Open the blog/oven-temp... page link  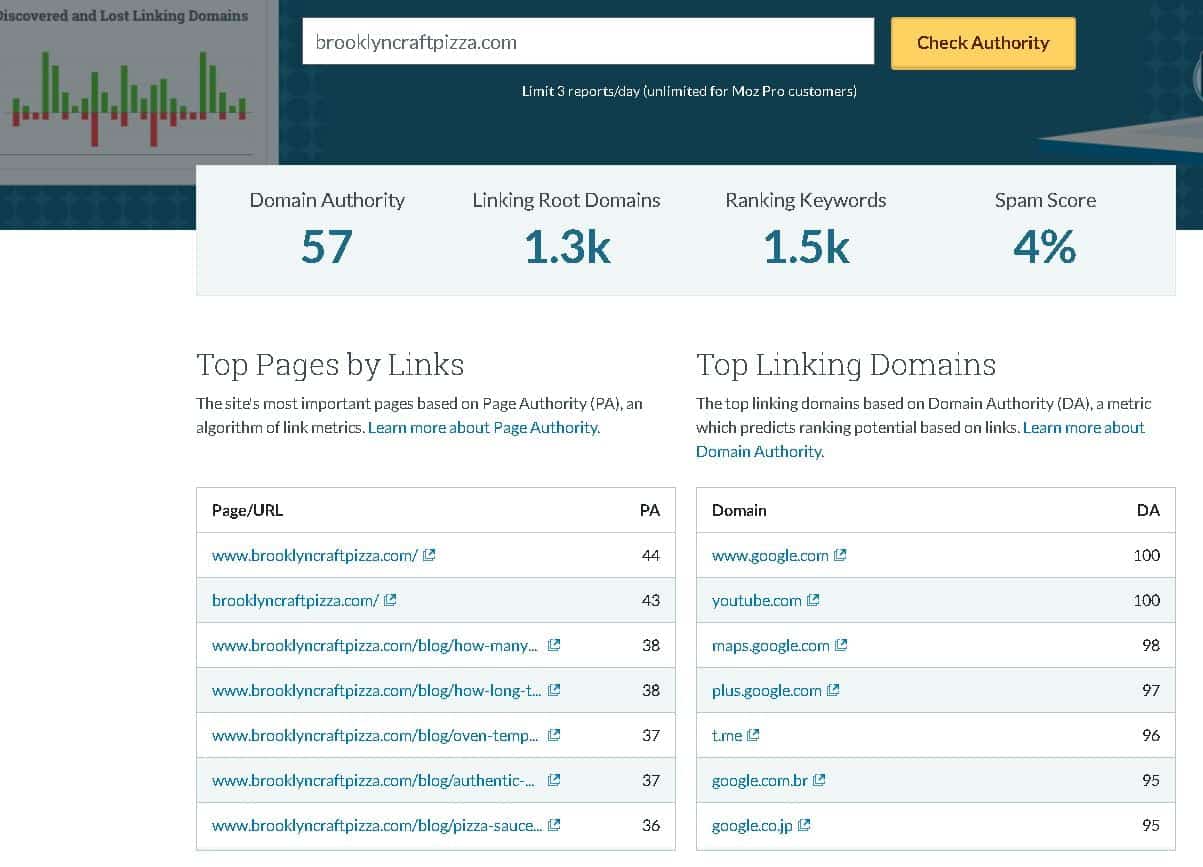376,735
